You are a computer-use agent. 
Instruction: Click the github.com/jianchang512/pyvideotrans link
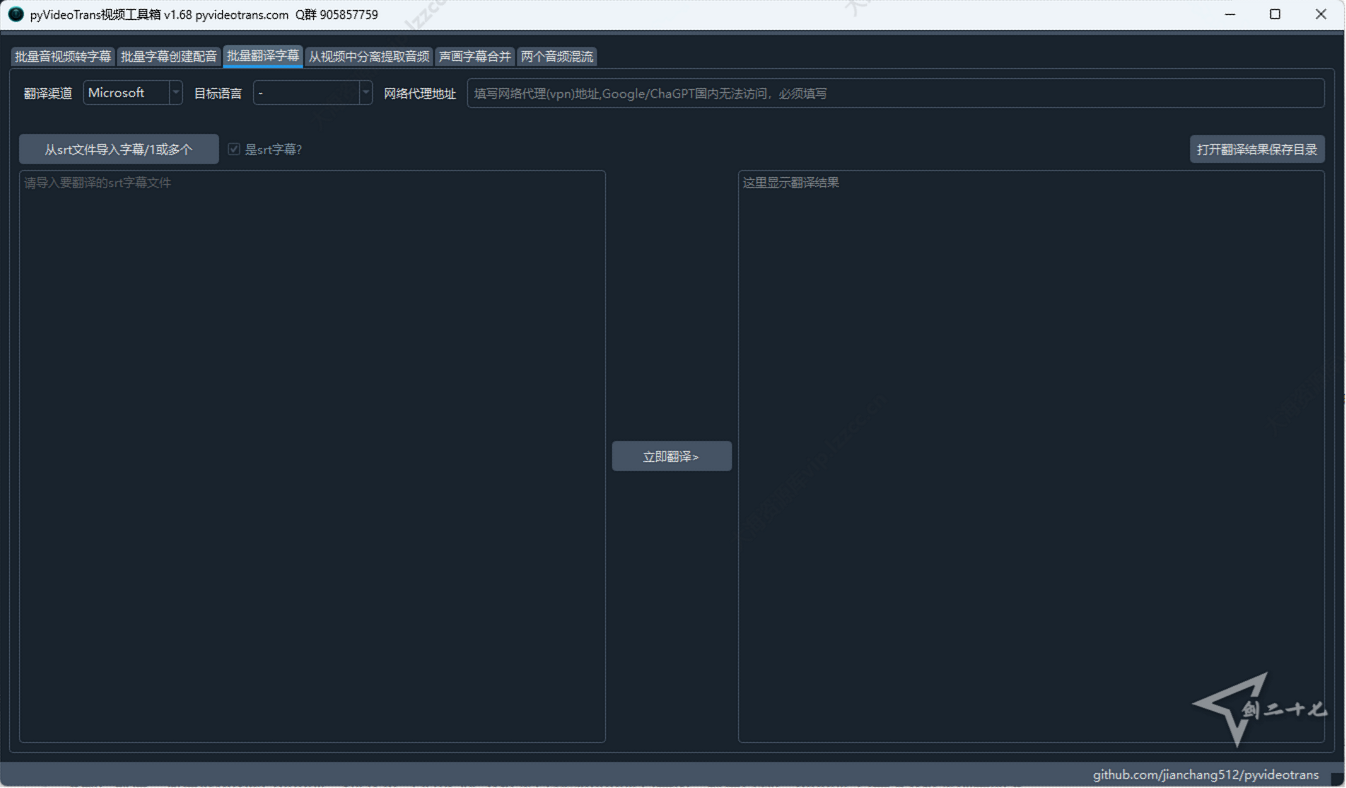tap(1206, 775)
